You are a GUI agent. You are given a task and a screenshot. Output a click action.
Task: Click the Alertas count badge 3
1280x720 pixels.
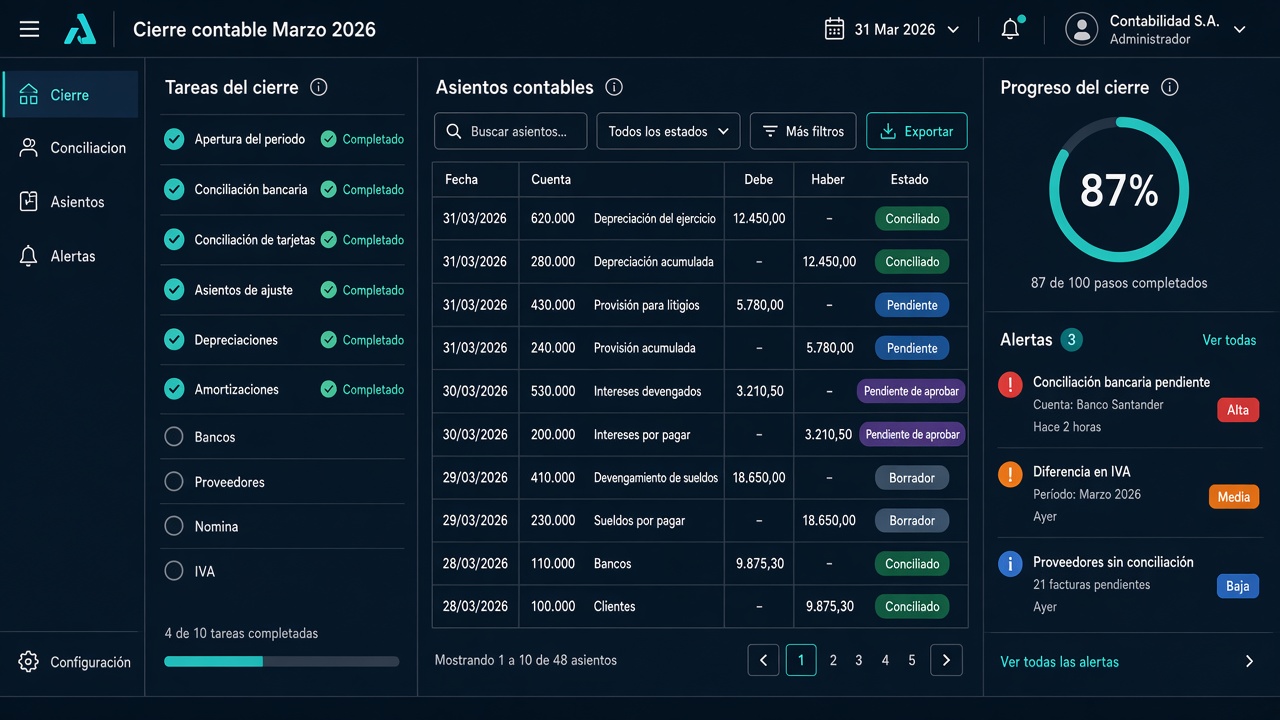(1071, 340)
